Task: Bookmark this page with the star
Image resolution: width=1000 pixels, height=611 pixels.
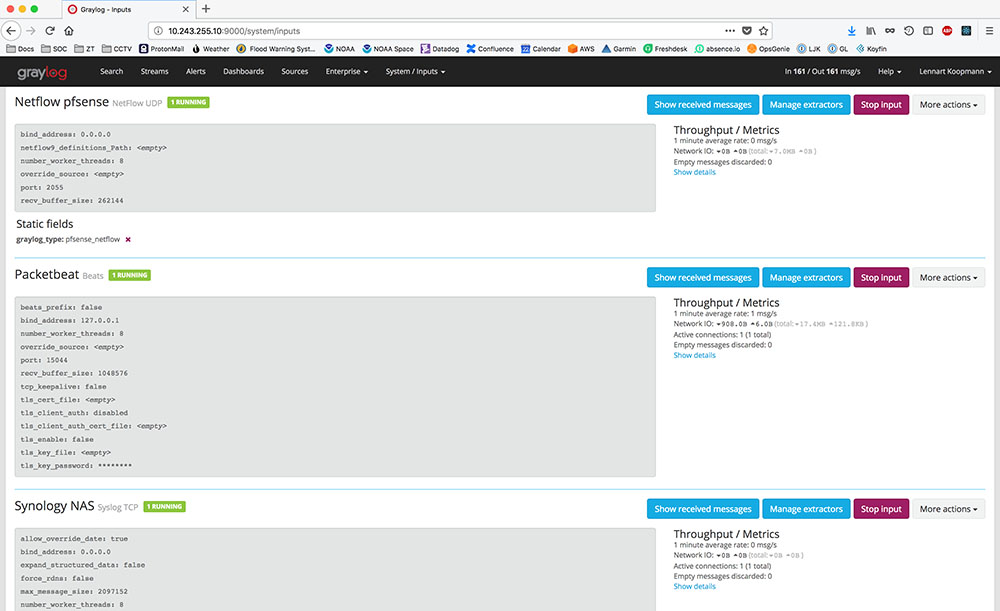Action: point(763,31)
